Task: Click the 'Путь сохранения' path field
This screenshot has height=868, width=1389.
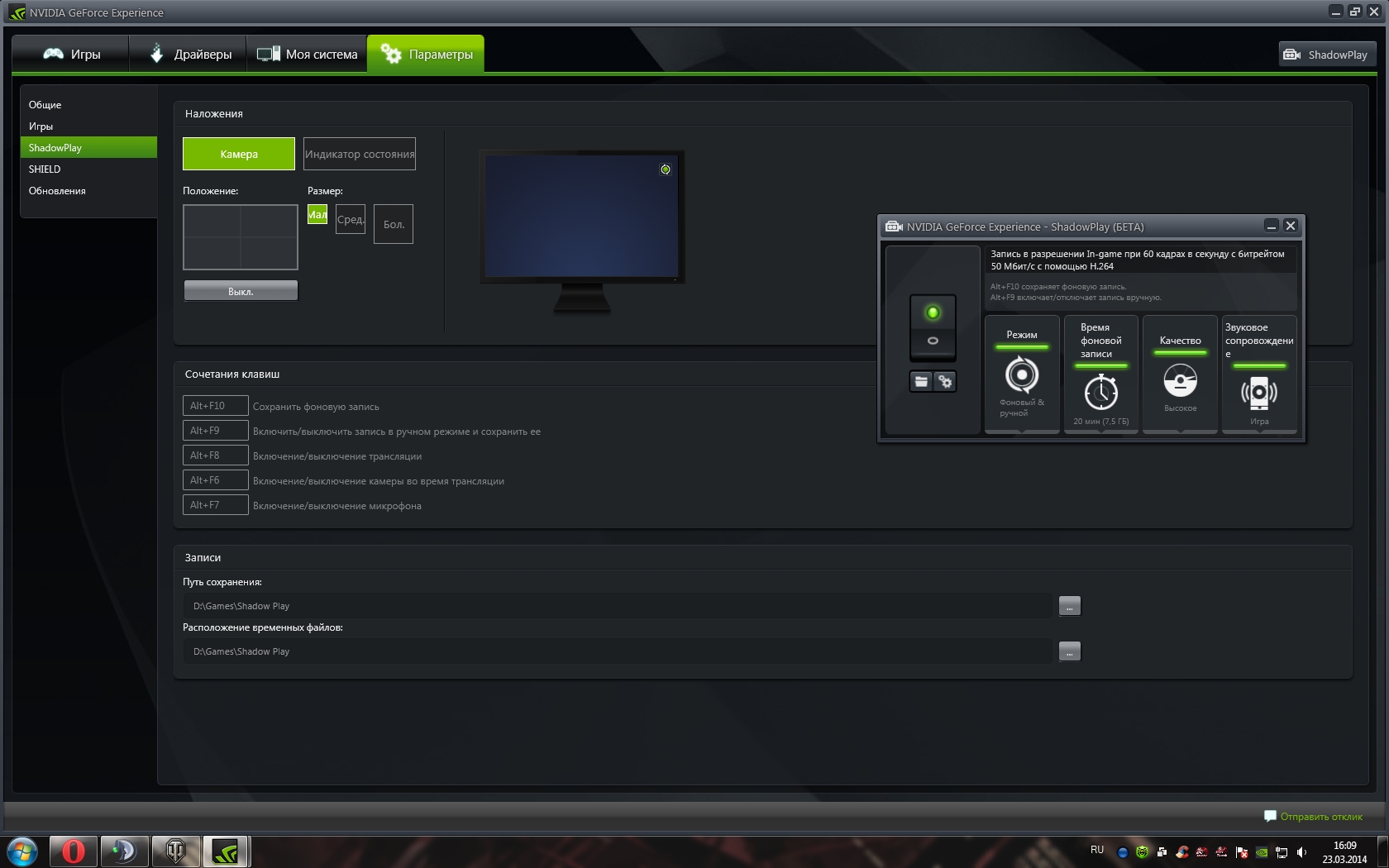Action: [x=618, y=606]
